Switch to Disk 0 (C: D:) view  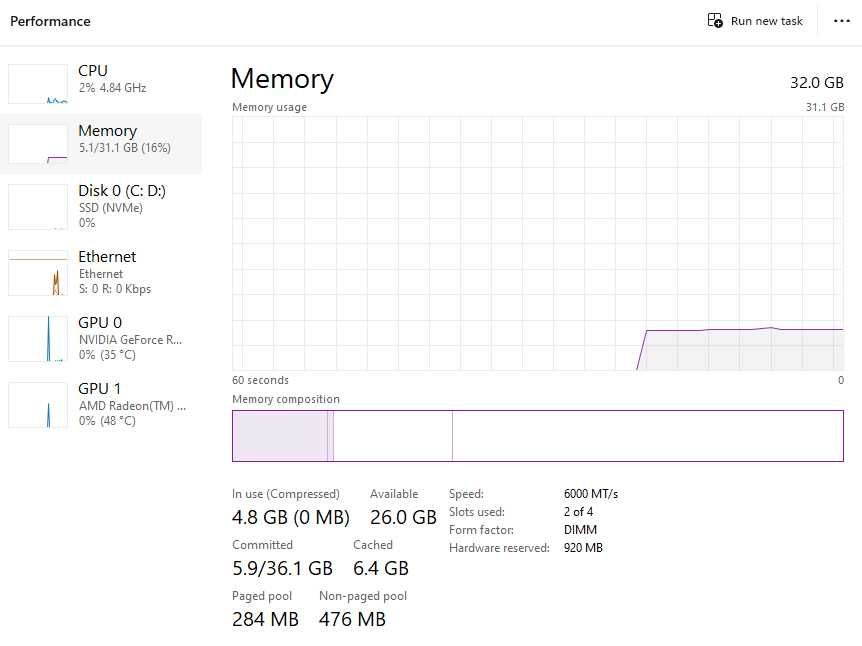click(122, 198)
